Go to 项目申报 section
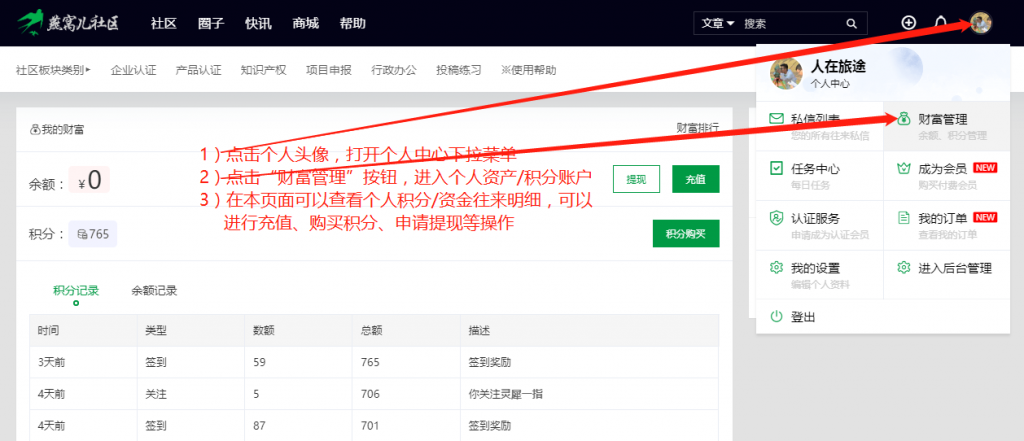1024x441 pixels. 328,70
